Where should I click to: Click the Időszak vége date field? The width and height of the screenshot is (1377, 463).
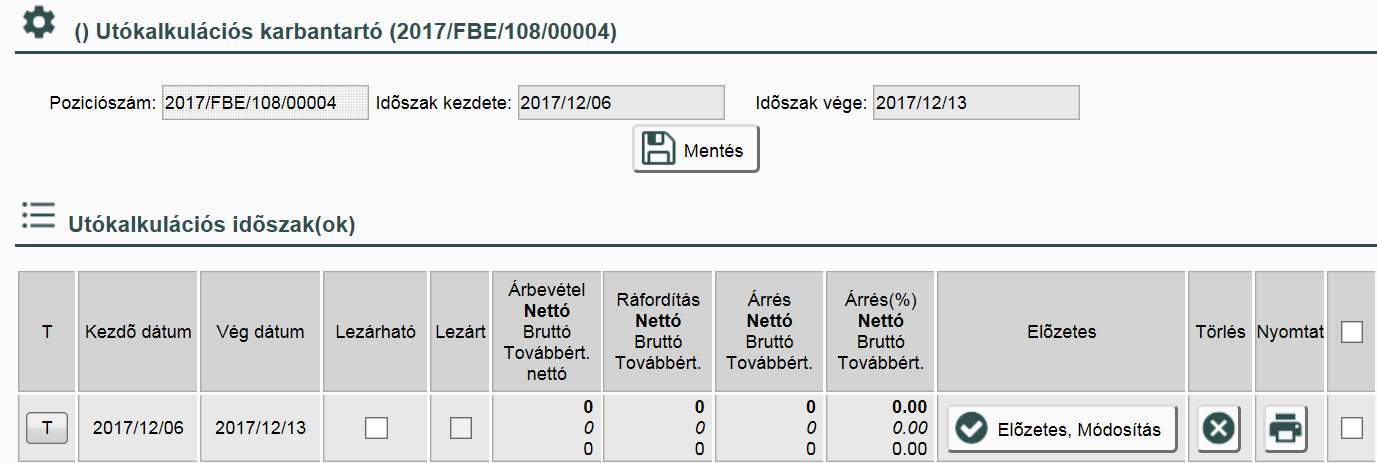click(975, 103)
